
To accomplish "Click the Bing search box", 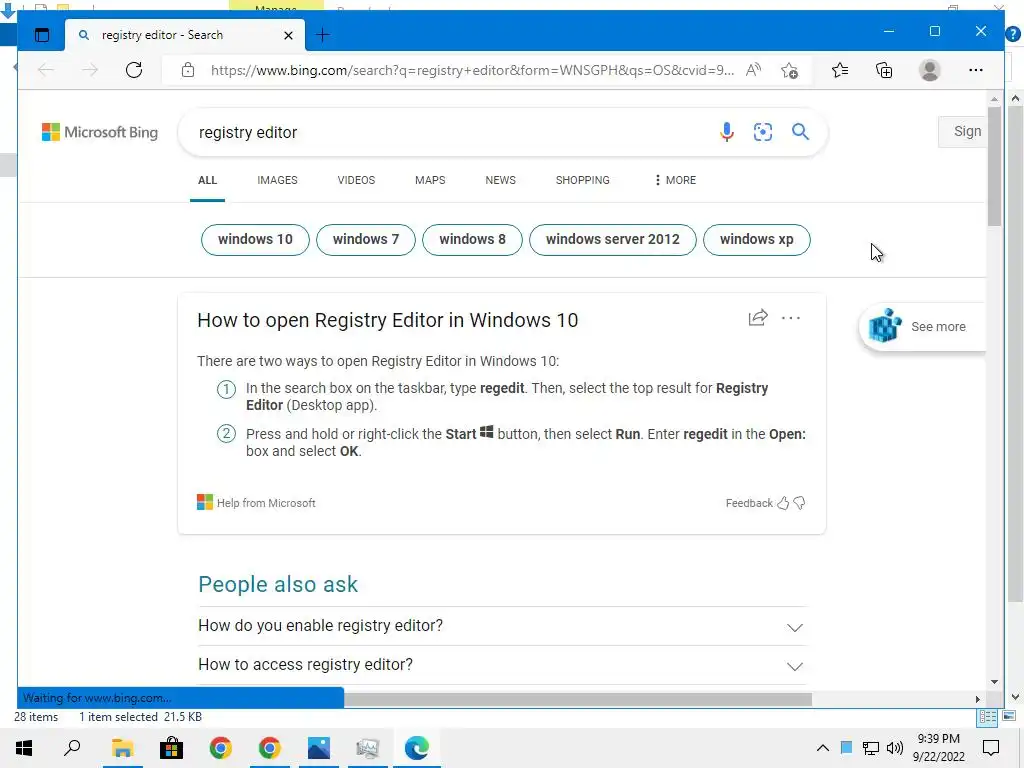I will (451, 133).
